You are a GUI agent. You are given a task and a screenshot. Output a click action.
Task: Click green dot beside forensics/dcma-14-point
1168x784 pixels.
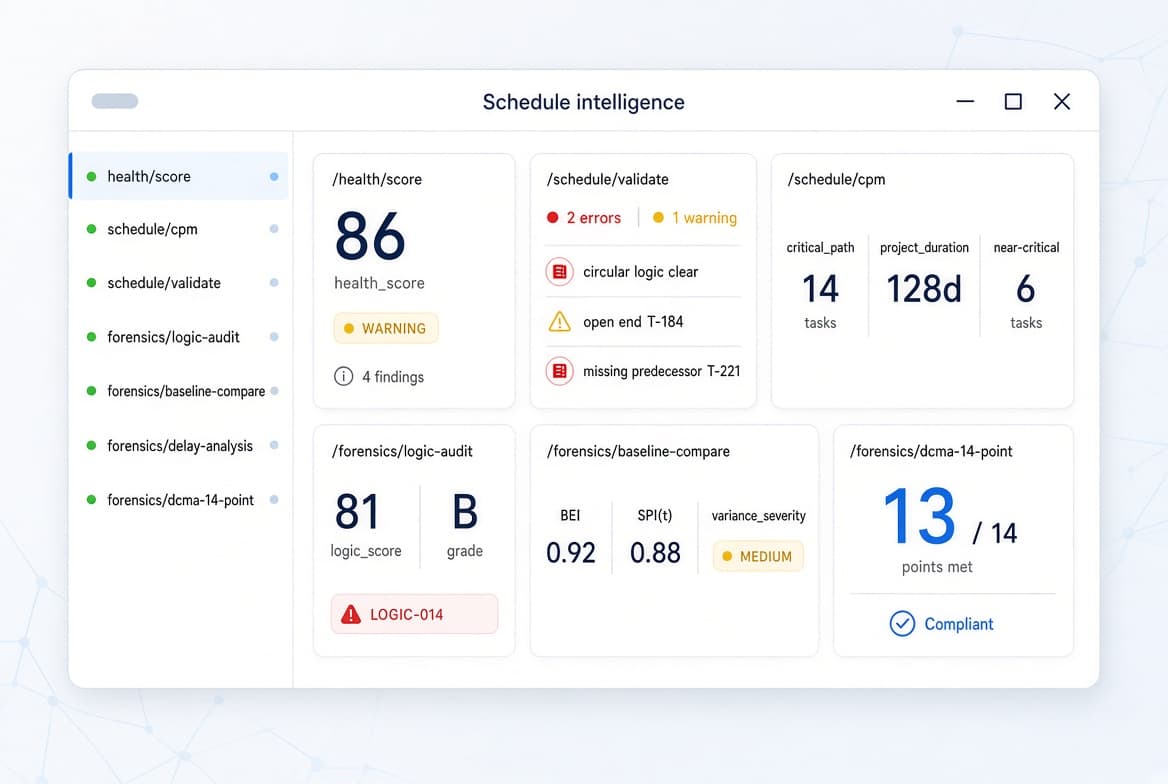point(92,500)
